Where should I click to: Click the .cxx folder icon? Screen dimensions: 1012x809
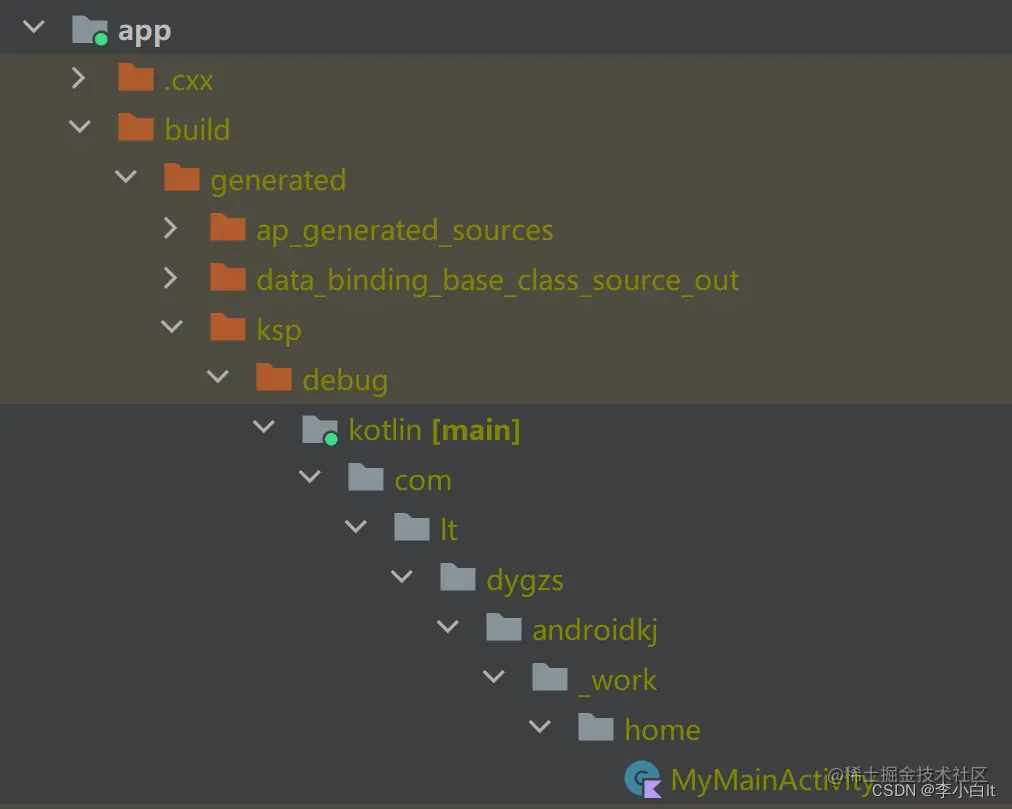tap(135, 77)
